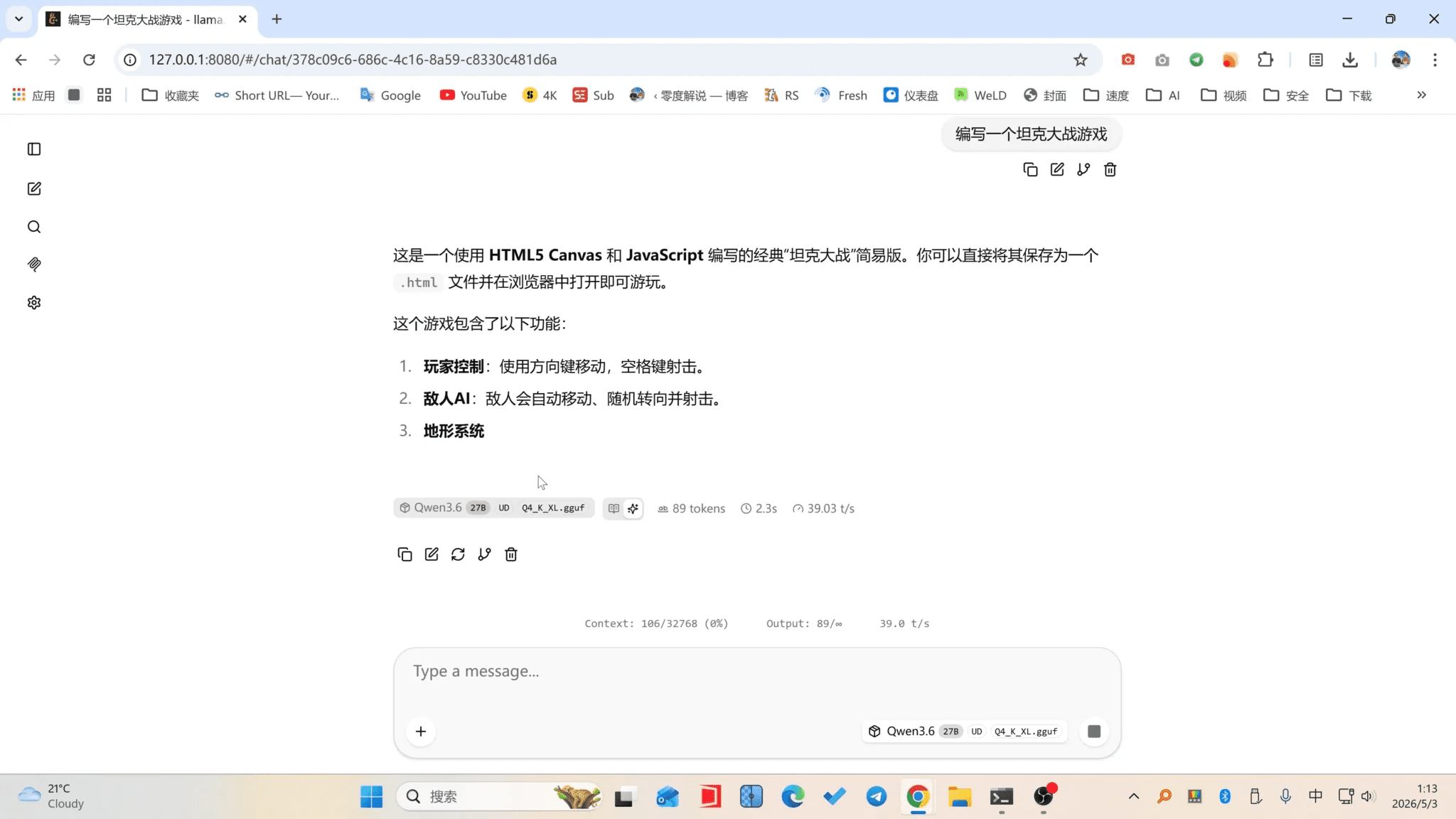The width and height of the screenshot is (1456, 819).
Task: Click the Qwen3.6 model badge under response
Action: click(x=494, y=508)
